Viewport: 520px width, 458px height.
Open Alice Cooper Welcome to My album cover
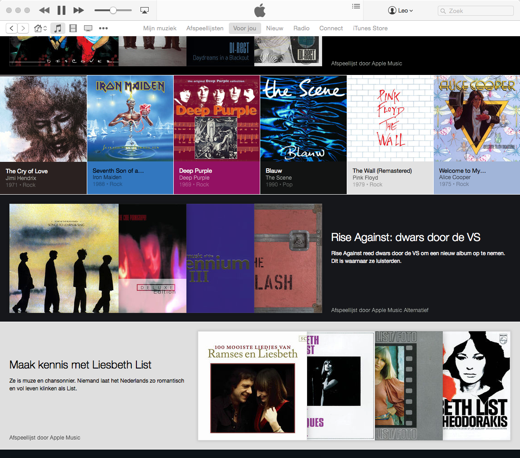[477, 119]
